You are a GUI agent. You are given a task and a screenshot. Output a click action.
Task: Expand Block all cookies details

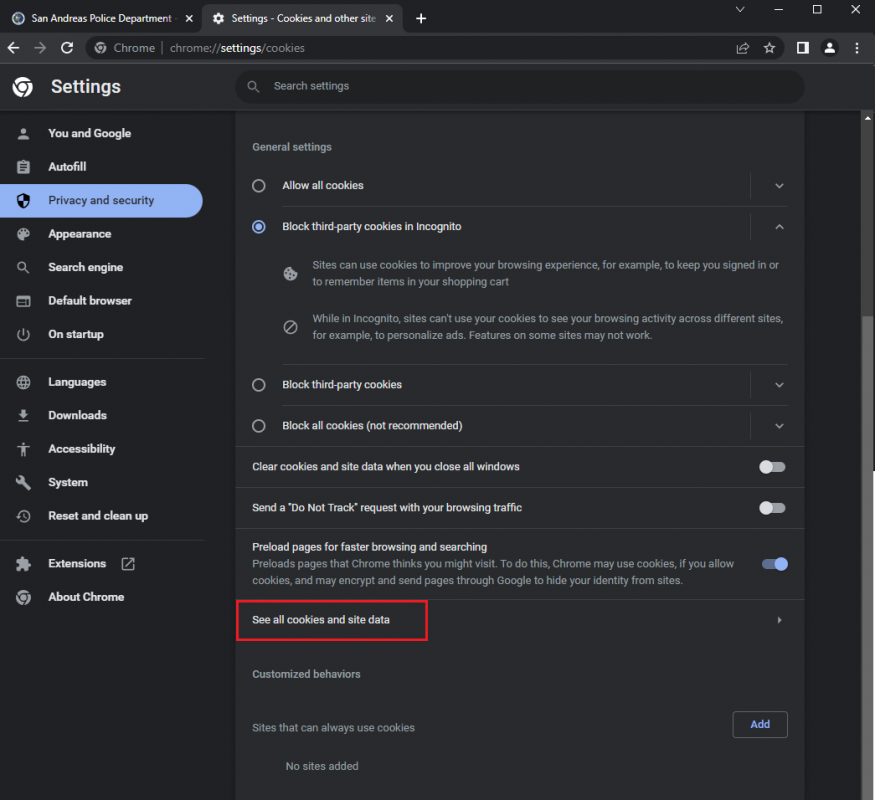coord(780,426)
